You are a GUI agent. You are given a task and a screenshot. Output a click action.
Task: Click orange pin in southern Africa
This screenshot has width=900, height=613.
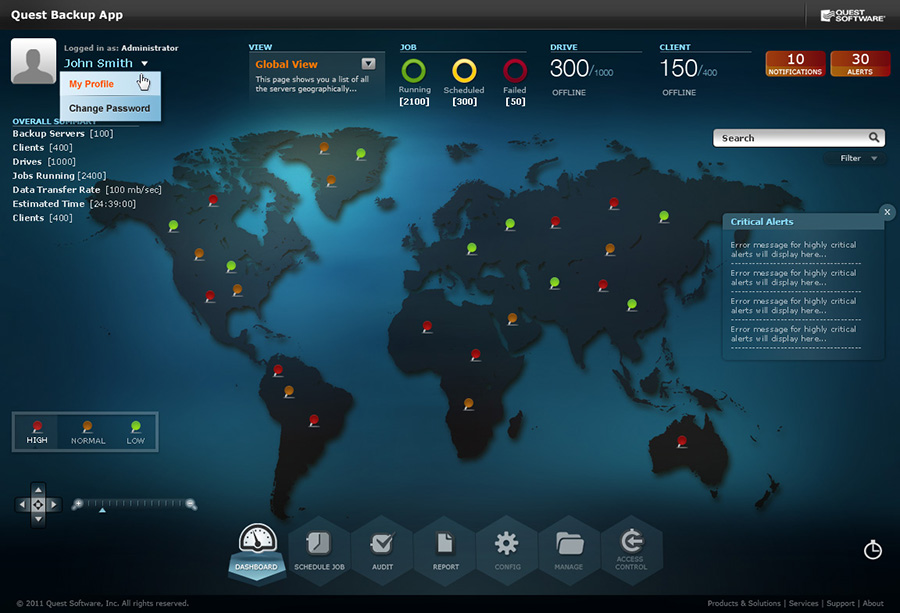click(468, 404)
